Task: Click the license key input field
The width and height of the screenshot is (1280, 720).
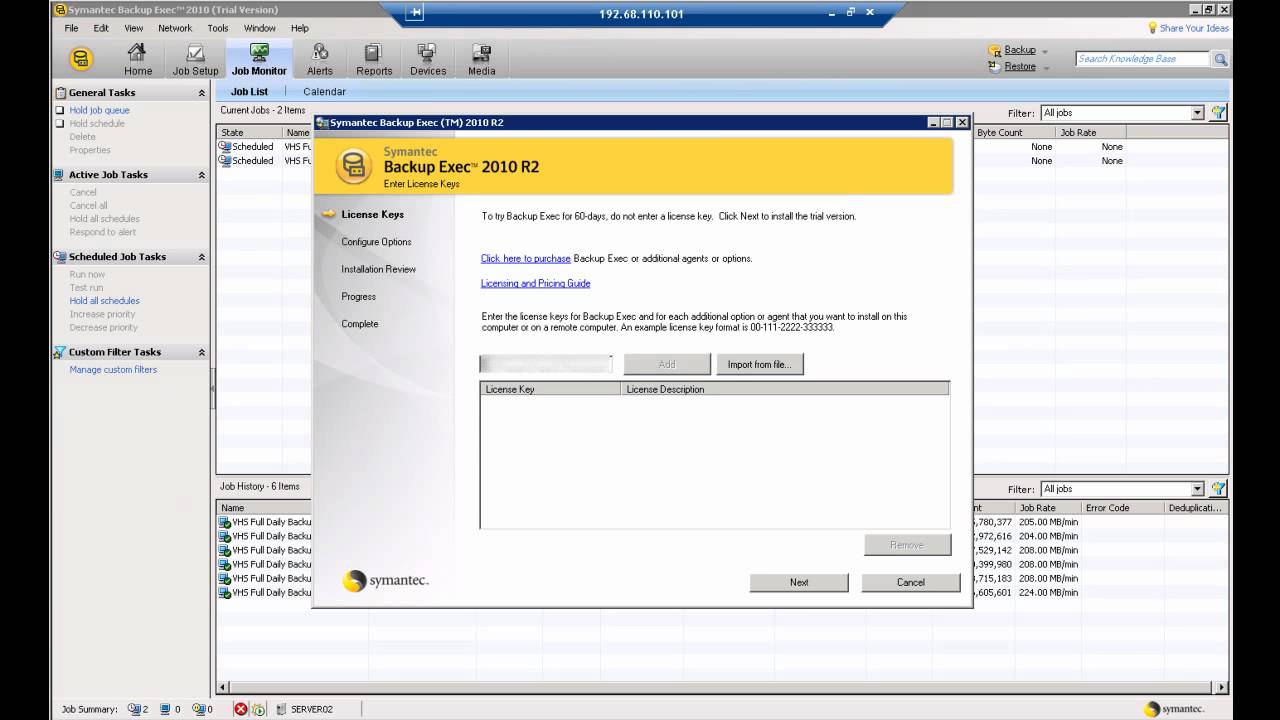Action: tap(546, 364)
